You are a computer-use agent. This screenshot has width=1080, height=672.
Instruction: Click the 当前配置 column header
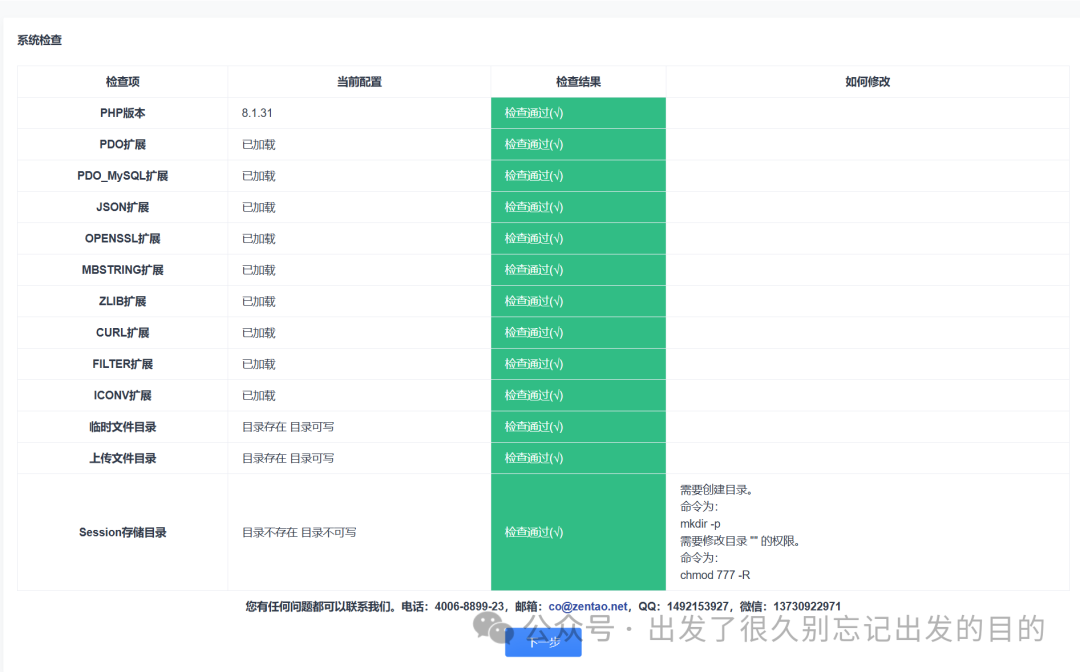click(359, 81)
